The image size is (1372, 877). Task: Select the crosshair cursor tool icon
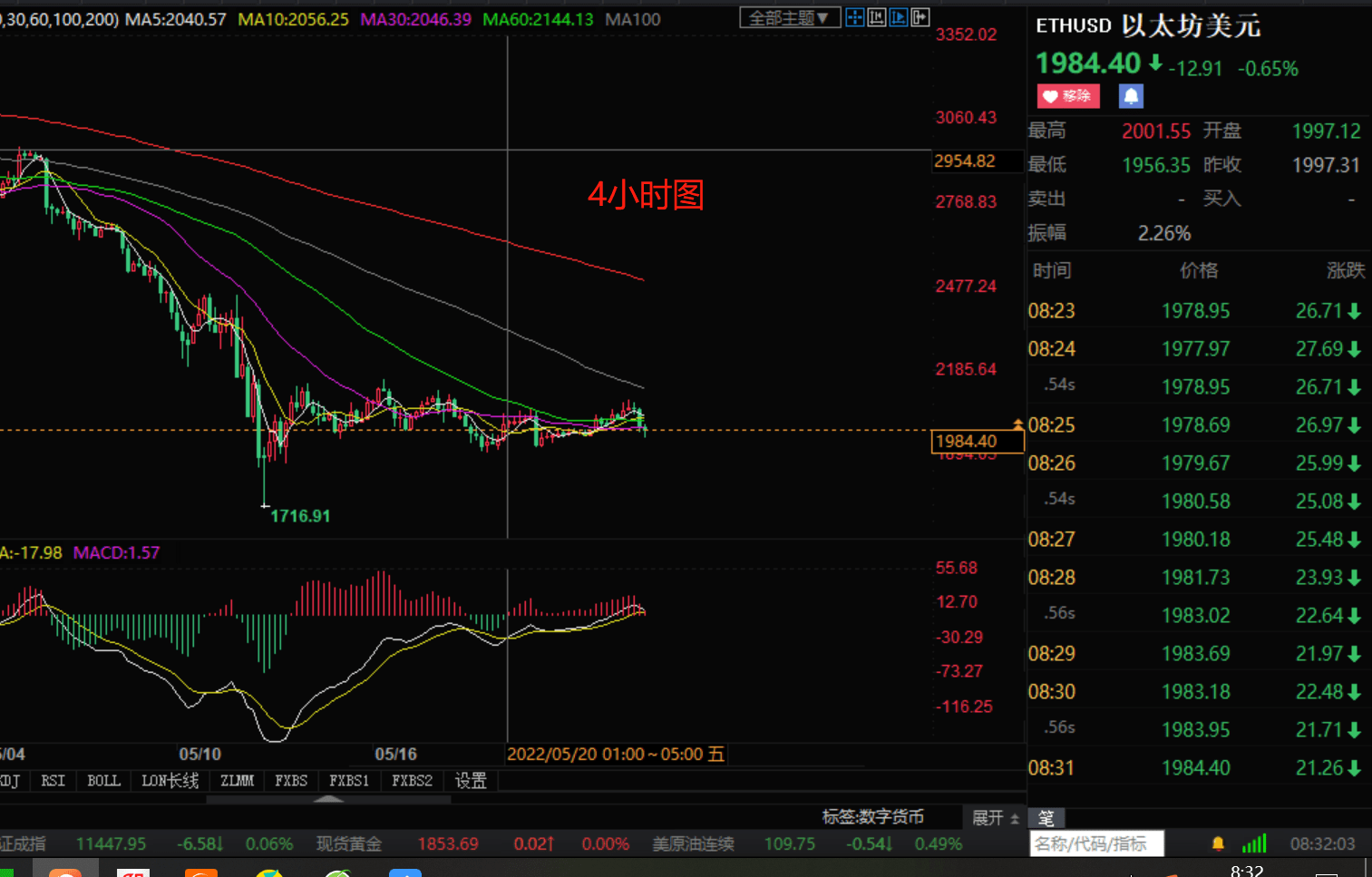tap(855, 17)
